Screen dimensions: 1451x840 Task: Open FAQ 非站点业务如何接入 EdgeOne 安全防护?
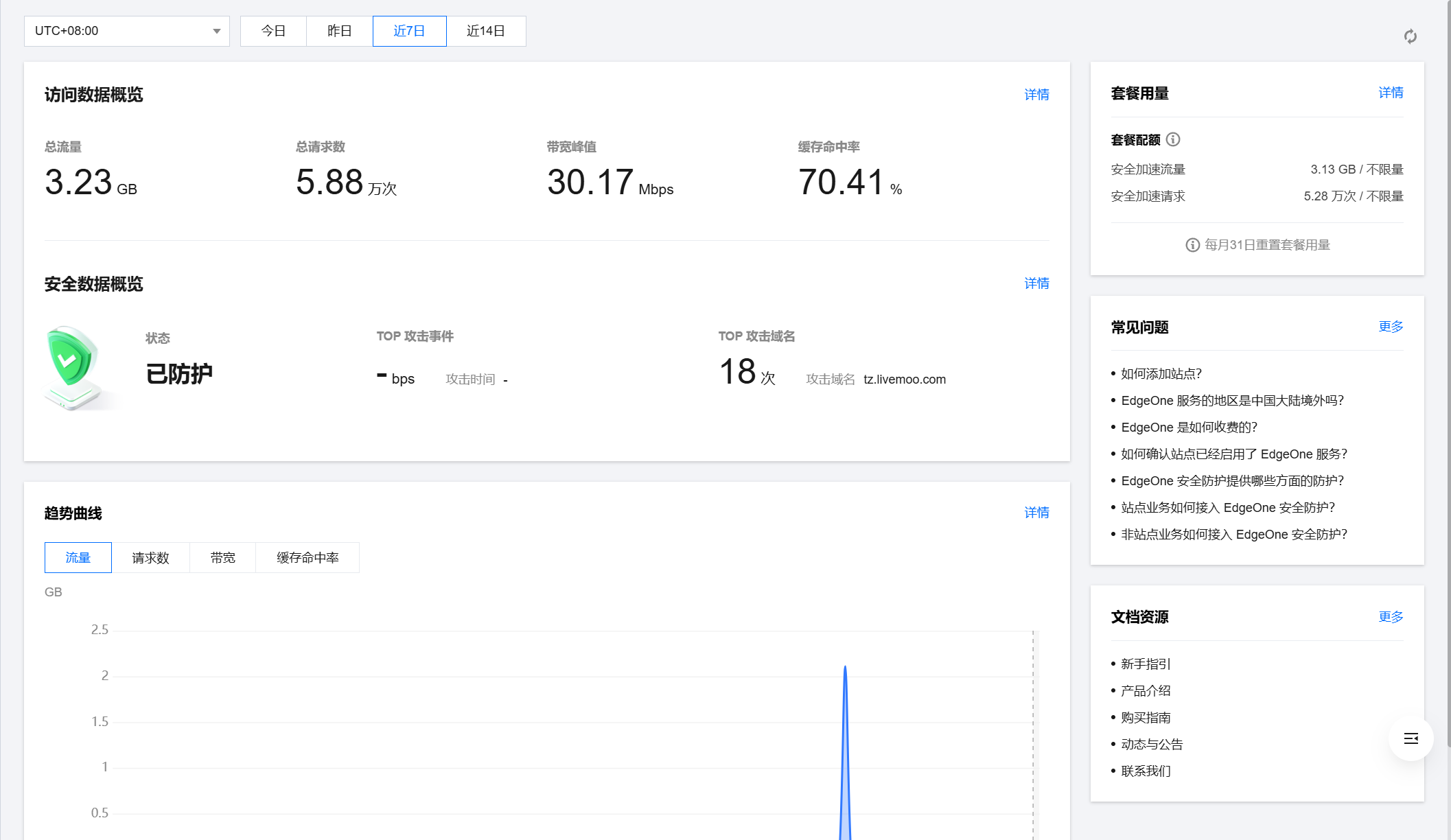click(x=1234, y=535)
